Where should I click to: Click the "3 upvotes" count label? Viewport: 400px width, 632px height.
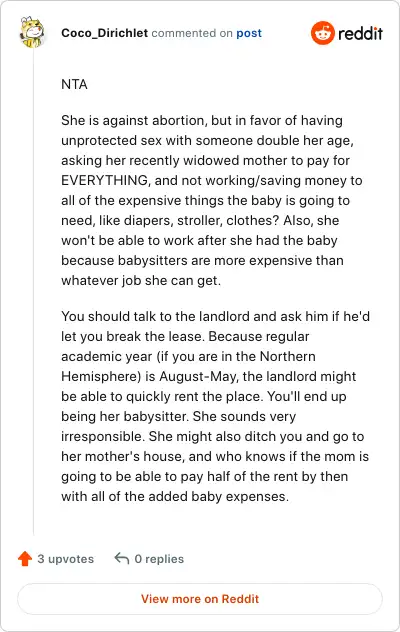pyautogui.click(x=66, y=559)
